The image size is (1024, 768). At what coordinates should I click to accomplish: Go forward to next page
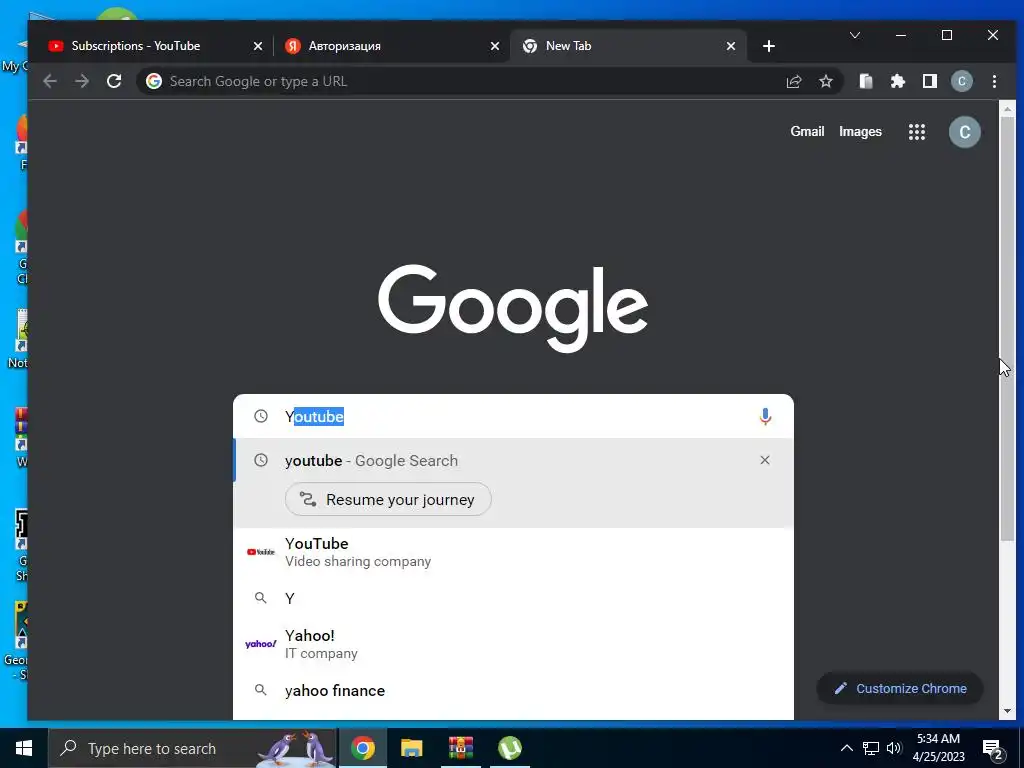82,81
